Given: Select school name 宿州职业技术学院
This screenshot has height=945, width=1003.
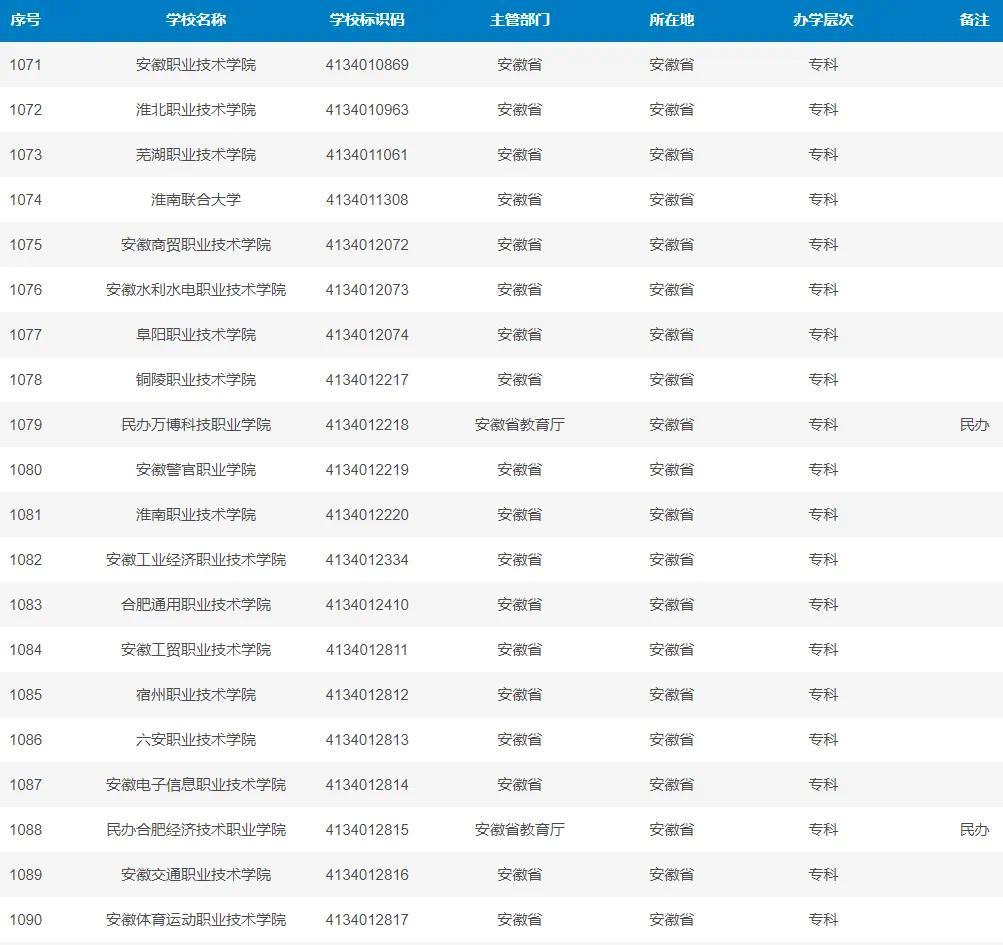Looking at the screenshot, I should [x=196, y=695].
